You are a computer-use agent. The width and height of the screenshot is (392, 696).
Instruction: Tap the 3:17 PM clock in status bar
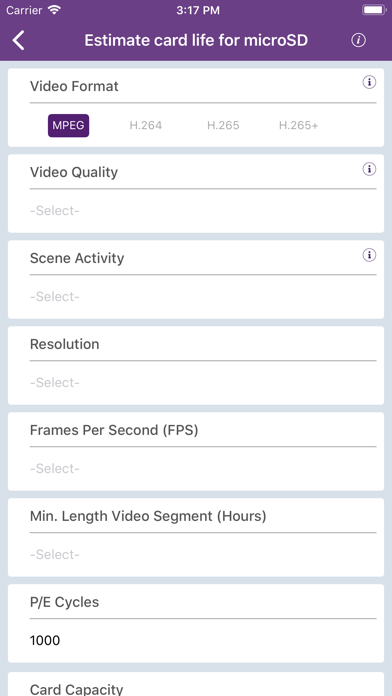pos(198,10)
